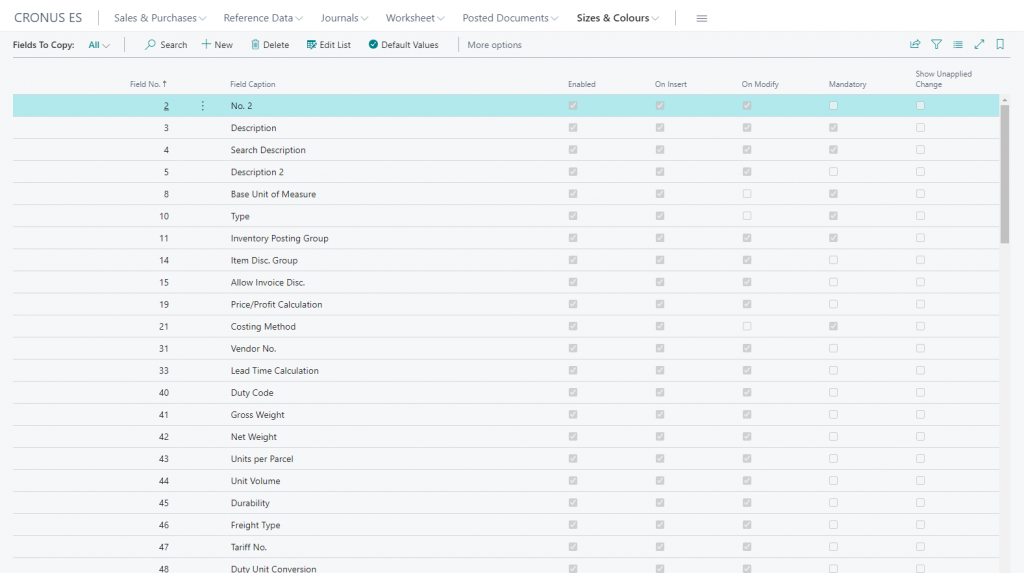1024x573 pixels.
Task: Toggle Enabled checkbox for No. 2
Action: click(573, 106)
